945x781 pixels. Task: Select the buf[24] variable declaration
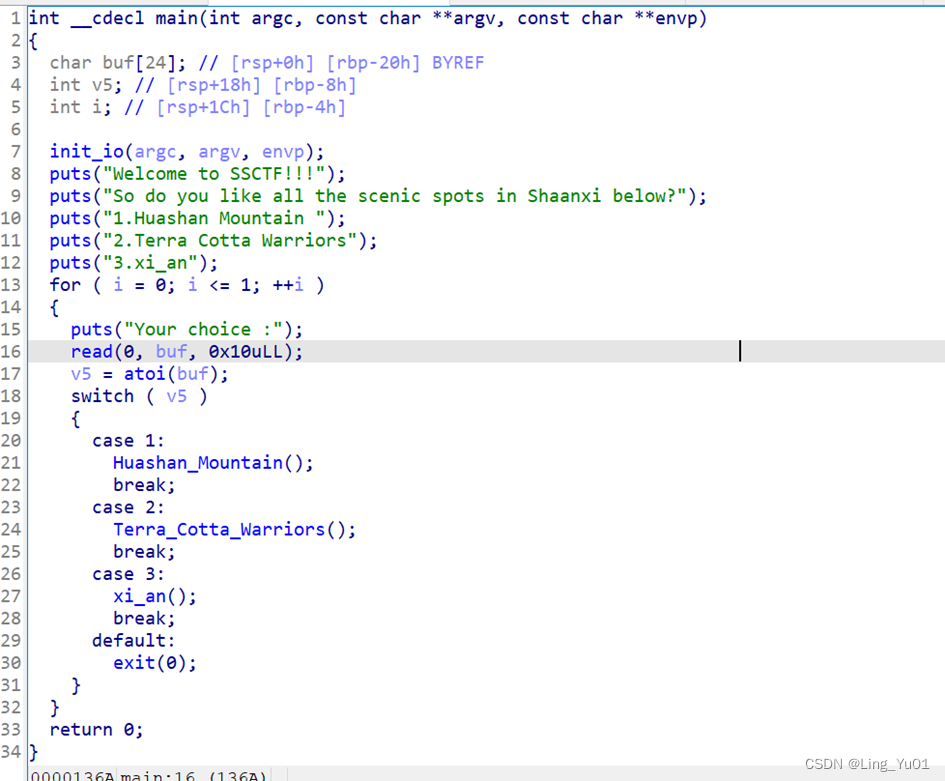tap(118, 63)
